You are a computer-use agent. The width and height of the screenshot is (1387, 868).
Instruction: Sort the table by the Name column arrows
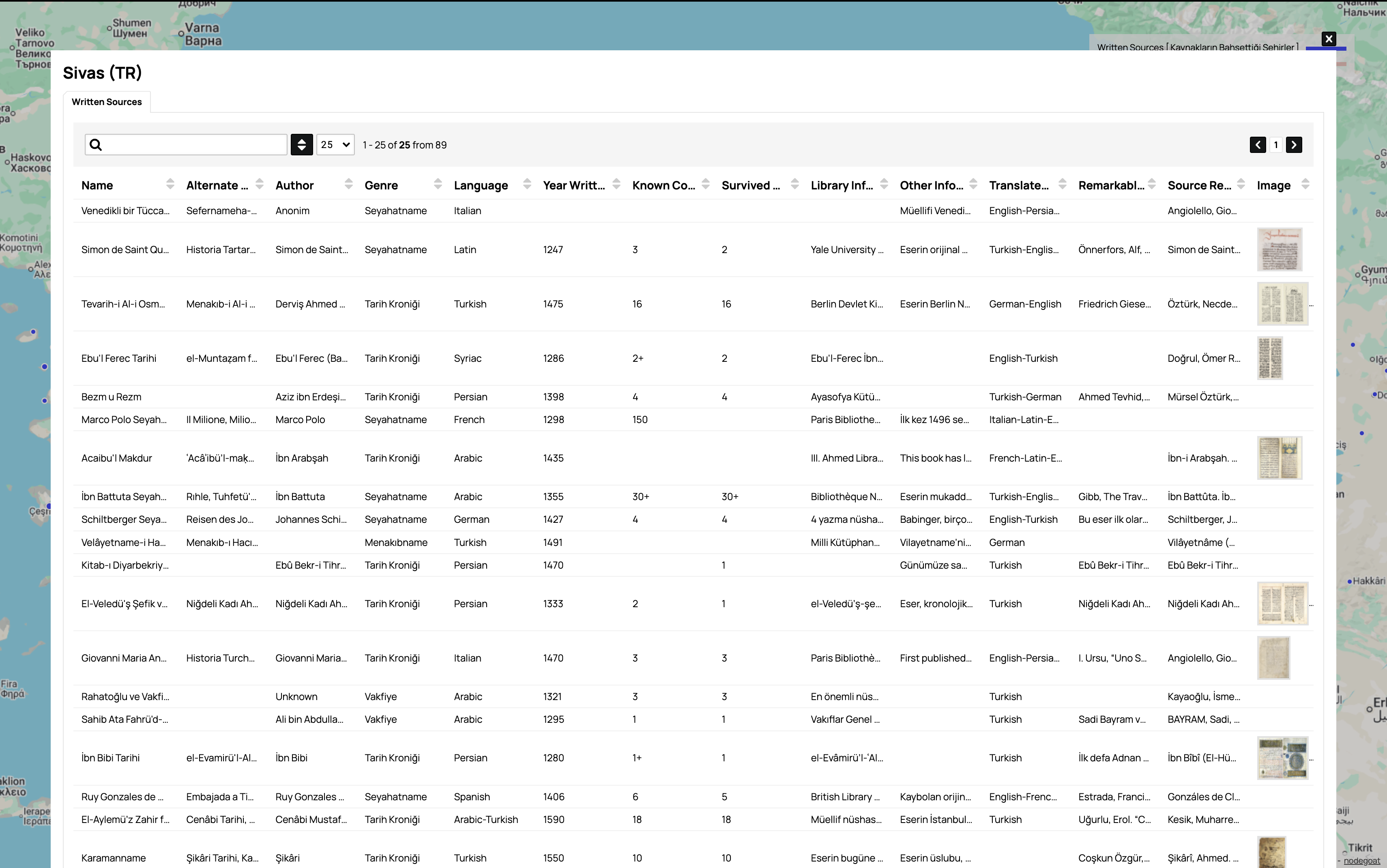pyautogui.click(x=170, y=184)
